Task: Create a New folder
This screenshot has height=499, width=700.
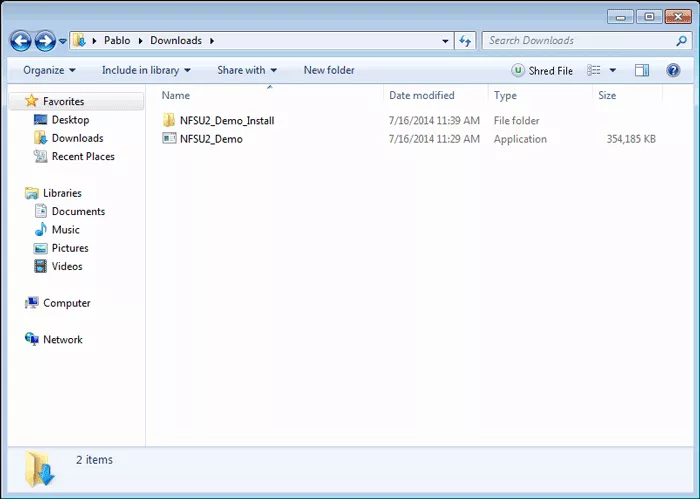Action: [329, 71]
